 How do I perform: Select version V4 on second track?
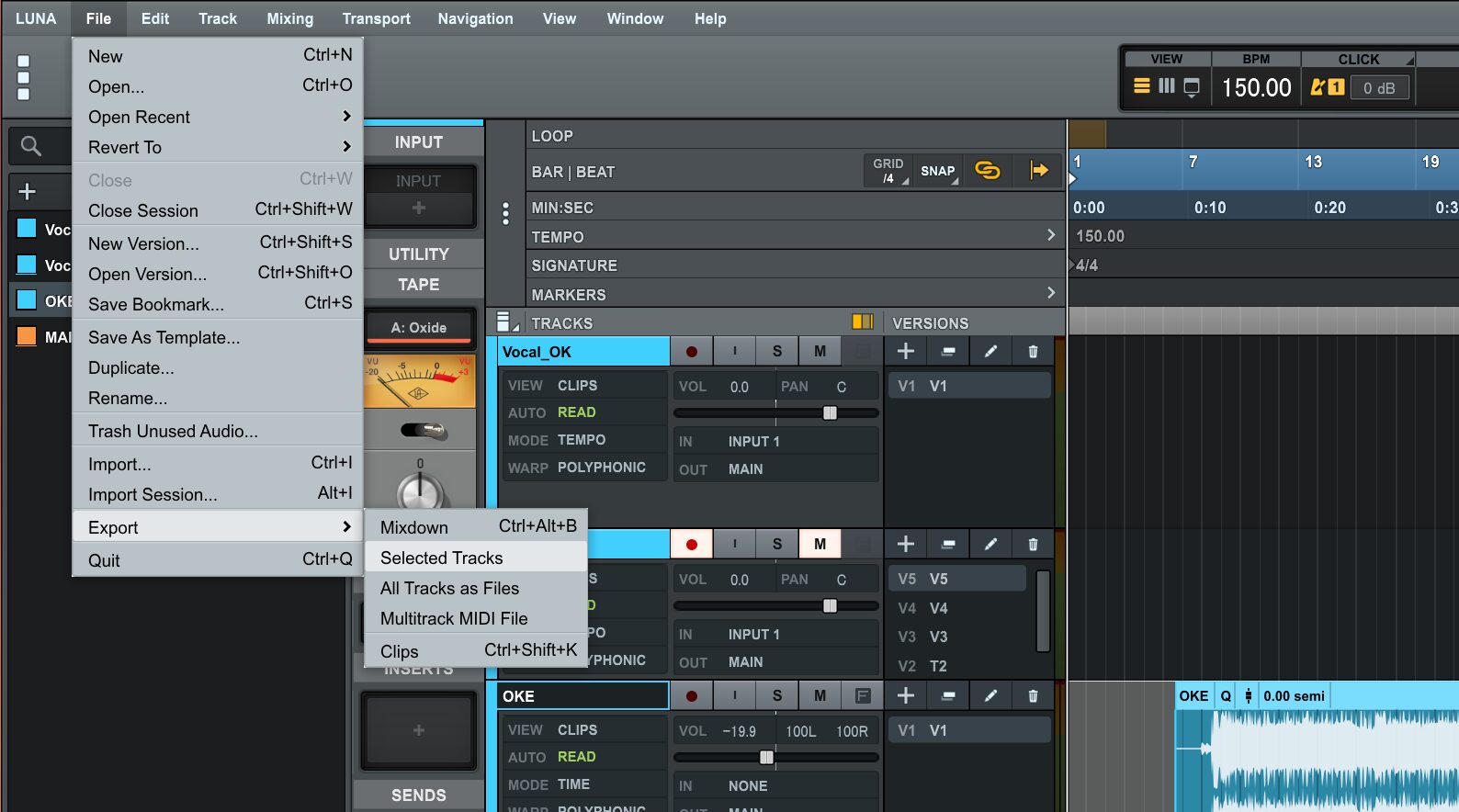[958, 608]
